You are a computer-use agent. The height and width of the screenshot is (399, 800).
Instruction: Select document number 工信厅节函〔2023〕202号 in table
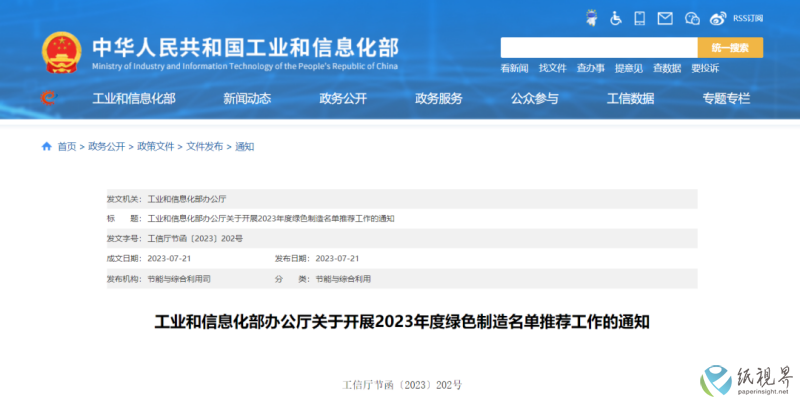point(195,238)
